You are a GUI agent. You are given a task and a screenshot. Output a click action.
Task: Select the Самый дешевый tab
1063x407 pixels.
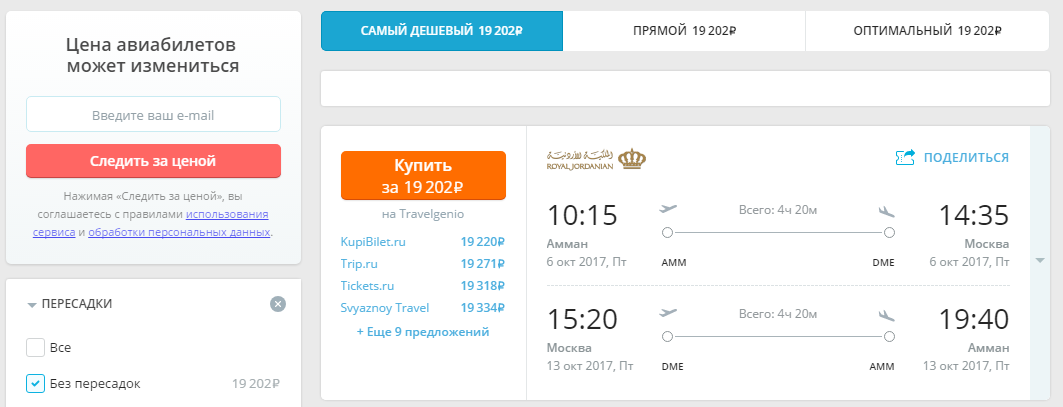(442, 31)
